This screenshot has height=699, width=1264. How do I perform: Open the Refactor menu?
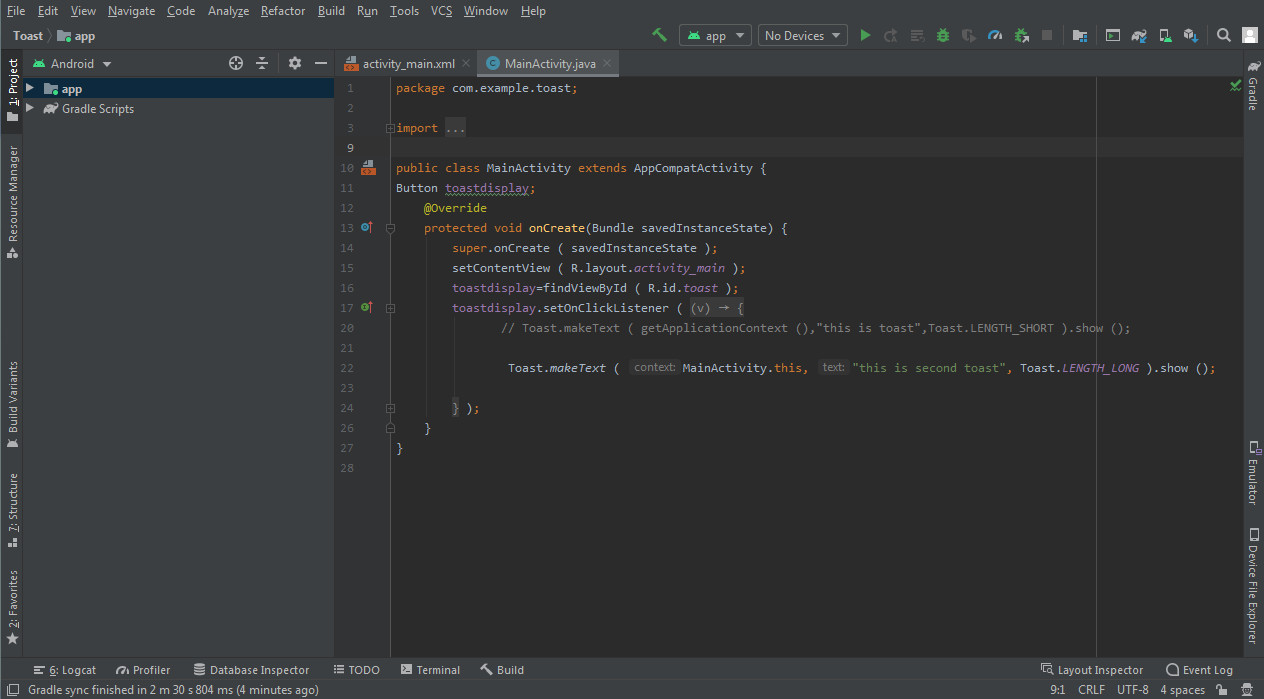coord(283,10)
